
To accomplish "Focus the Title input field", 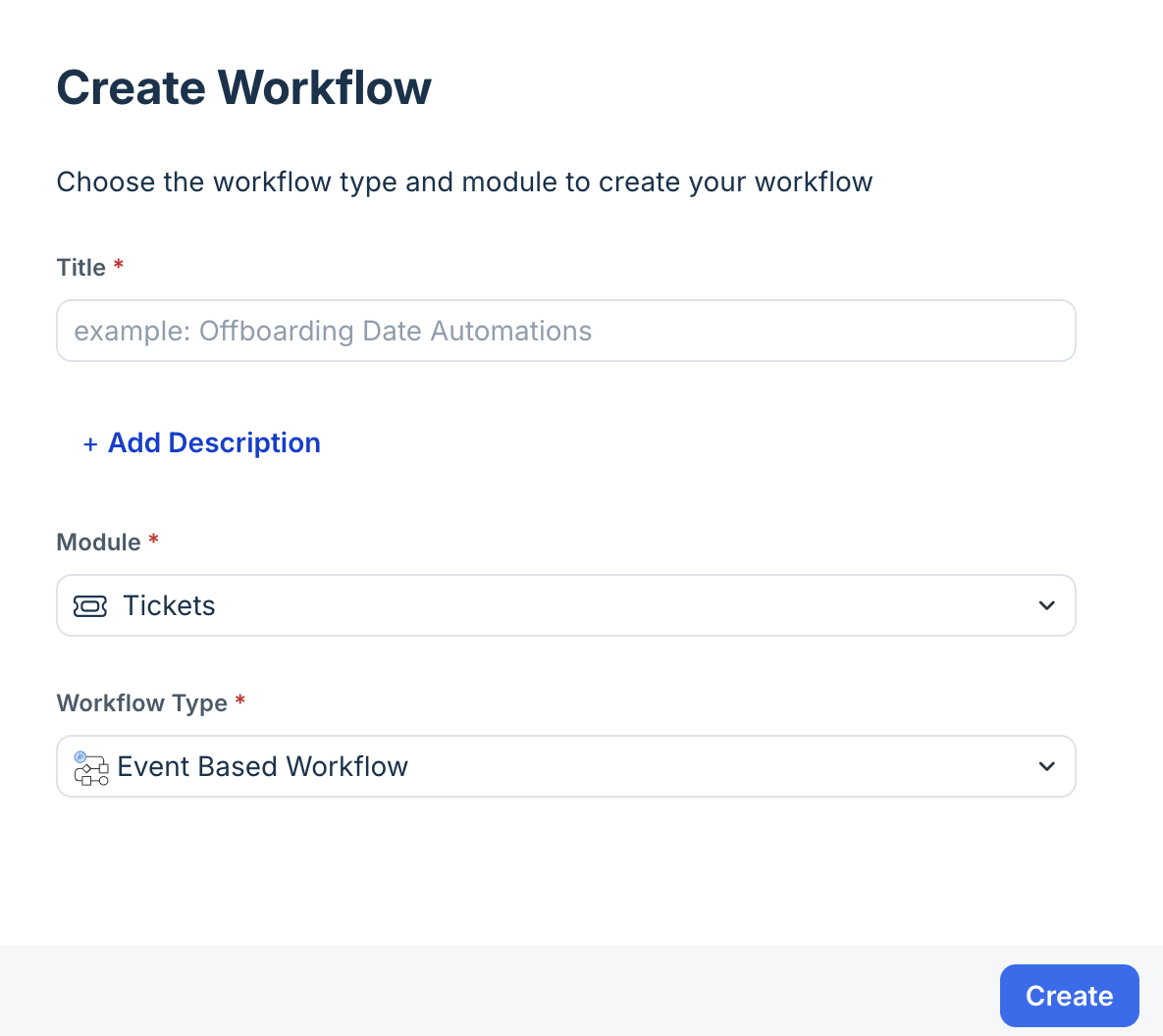I will tap(565, 331).
